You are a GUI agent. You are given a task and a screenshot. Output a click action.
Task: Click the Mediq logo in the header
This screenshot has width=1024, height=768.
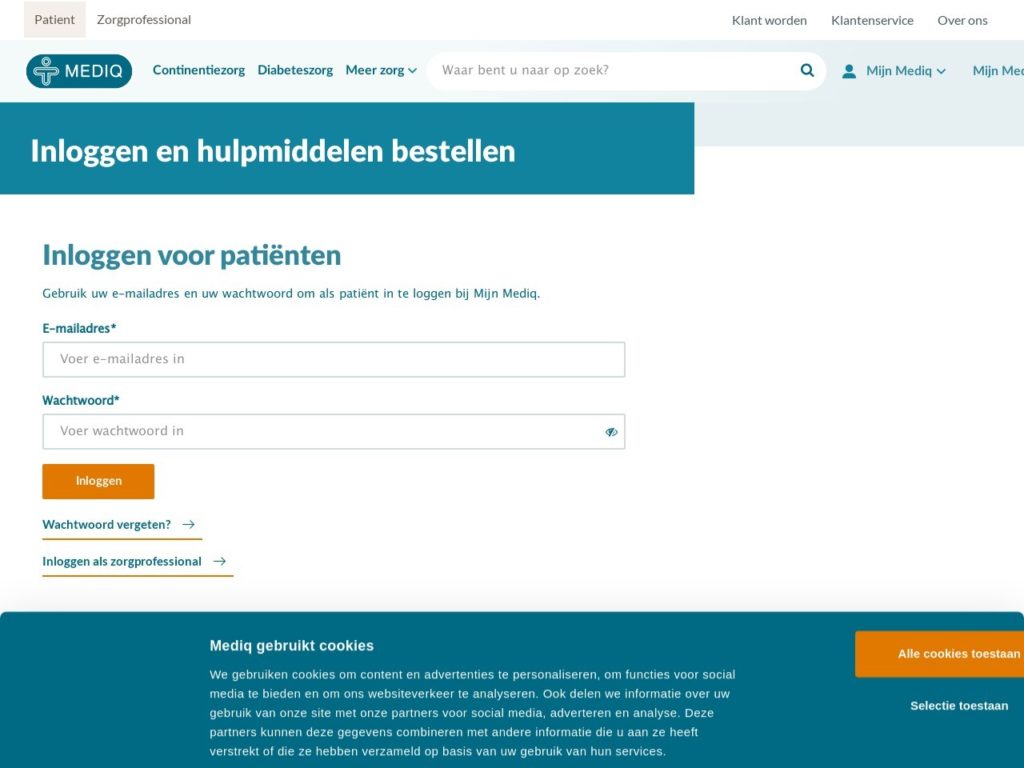[x=79, y=70]
